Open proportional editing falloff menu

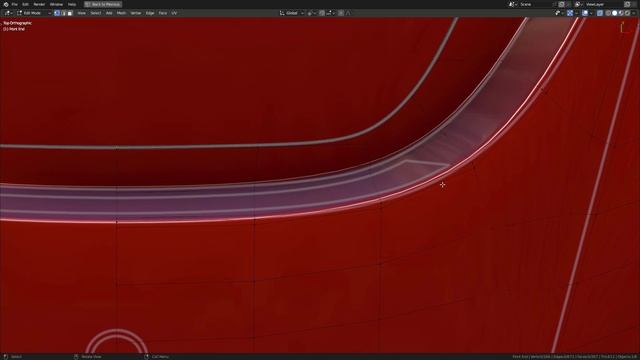tap(348, 13)
